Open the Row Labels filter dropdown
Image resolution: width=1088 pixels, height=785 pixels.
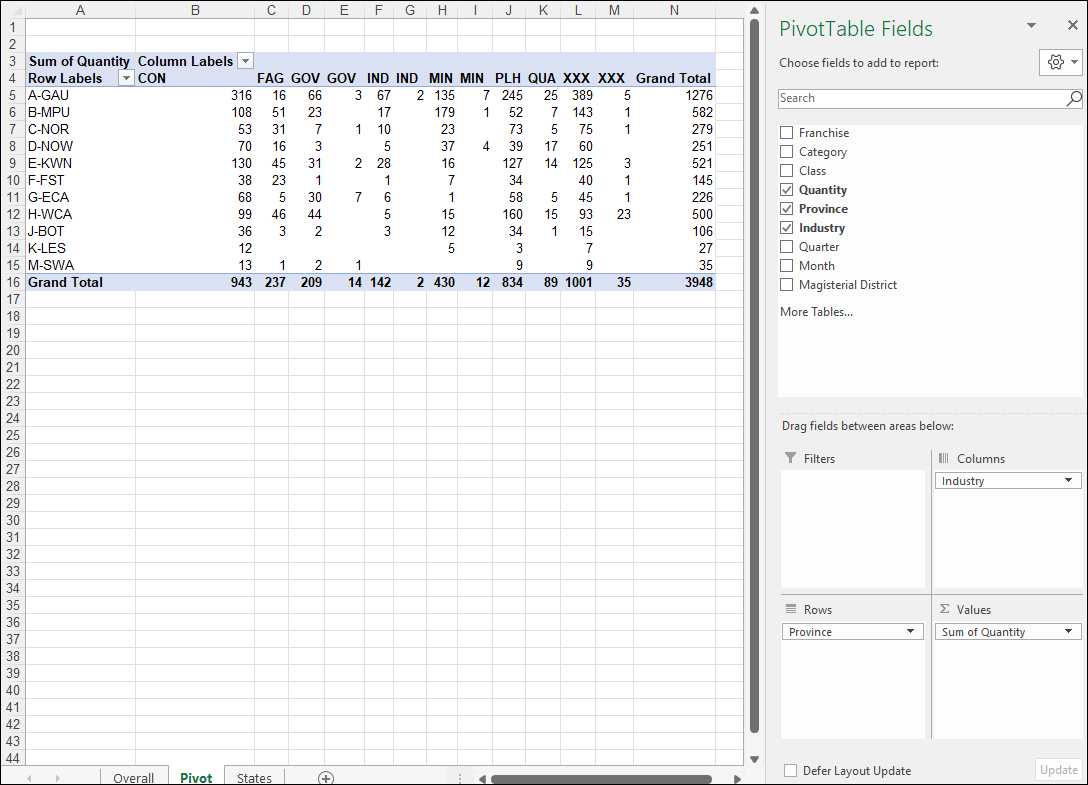(126, 78)
